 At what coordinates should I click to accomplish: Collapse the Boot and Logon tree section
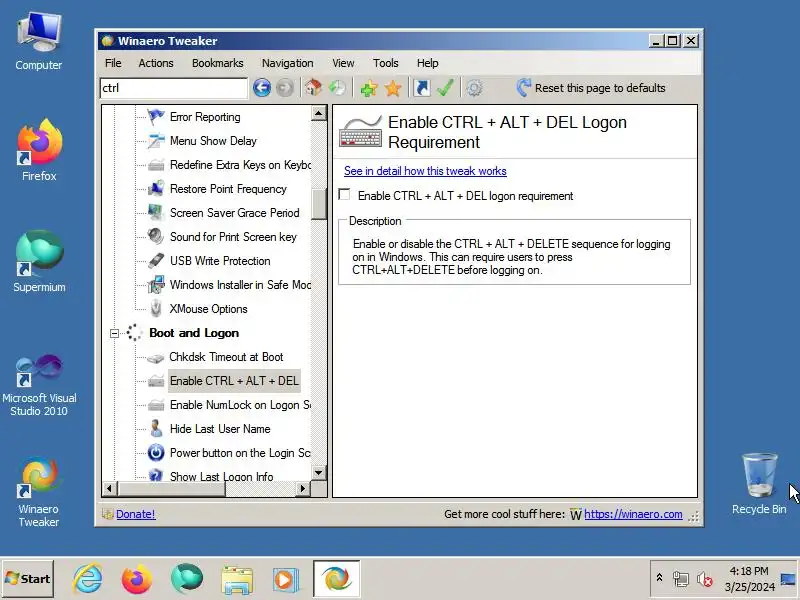(x=114, y=333)
